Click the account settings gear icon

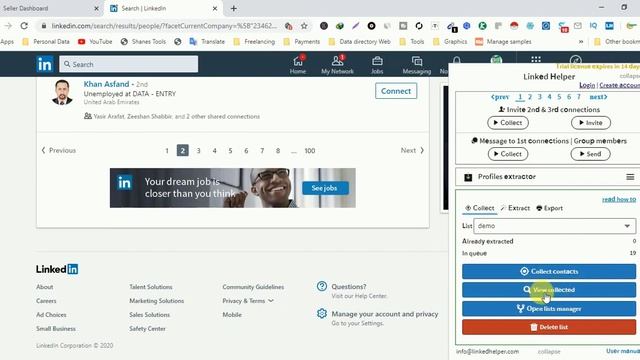322,313
